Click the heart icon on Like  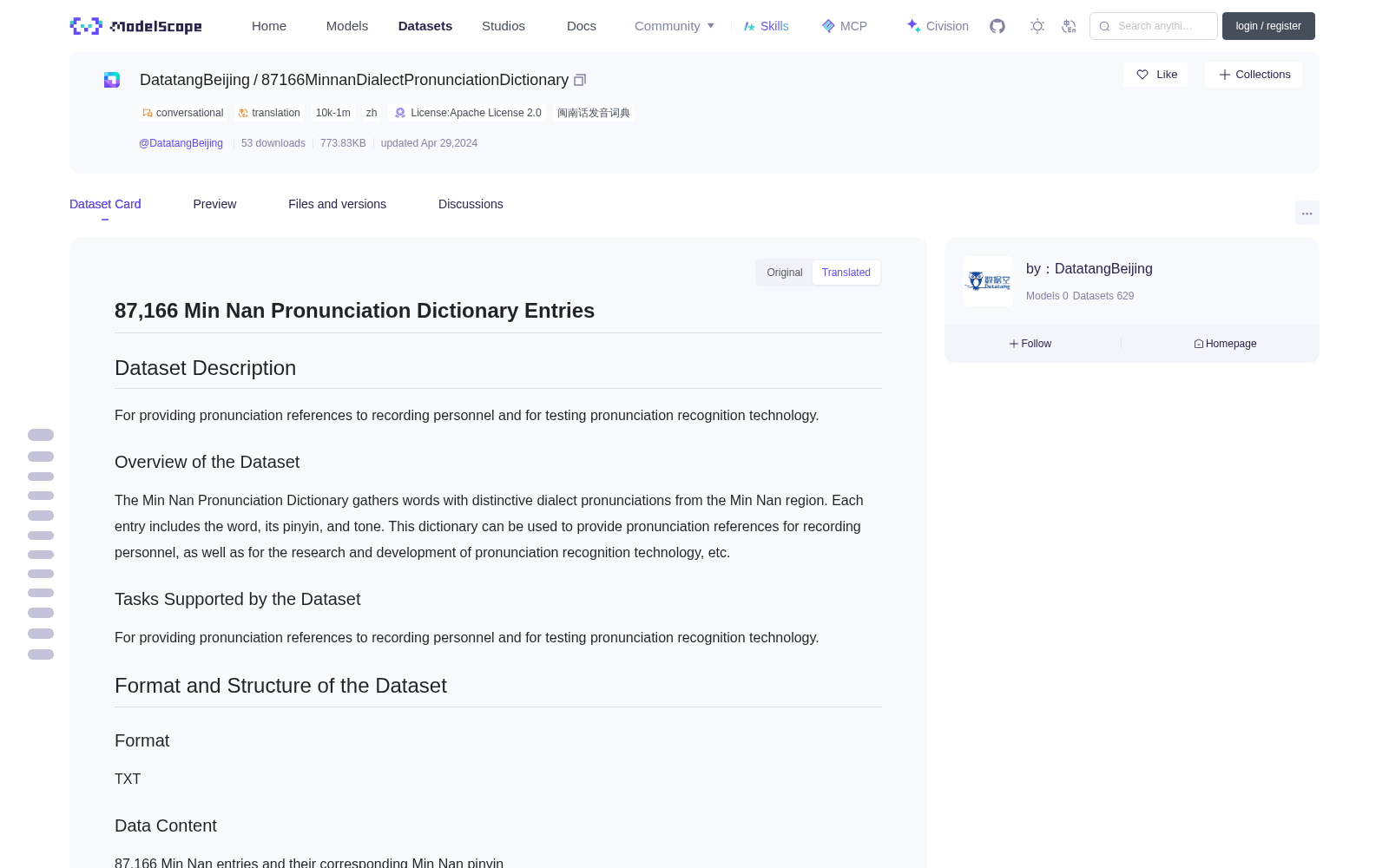pos(1142,75)
